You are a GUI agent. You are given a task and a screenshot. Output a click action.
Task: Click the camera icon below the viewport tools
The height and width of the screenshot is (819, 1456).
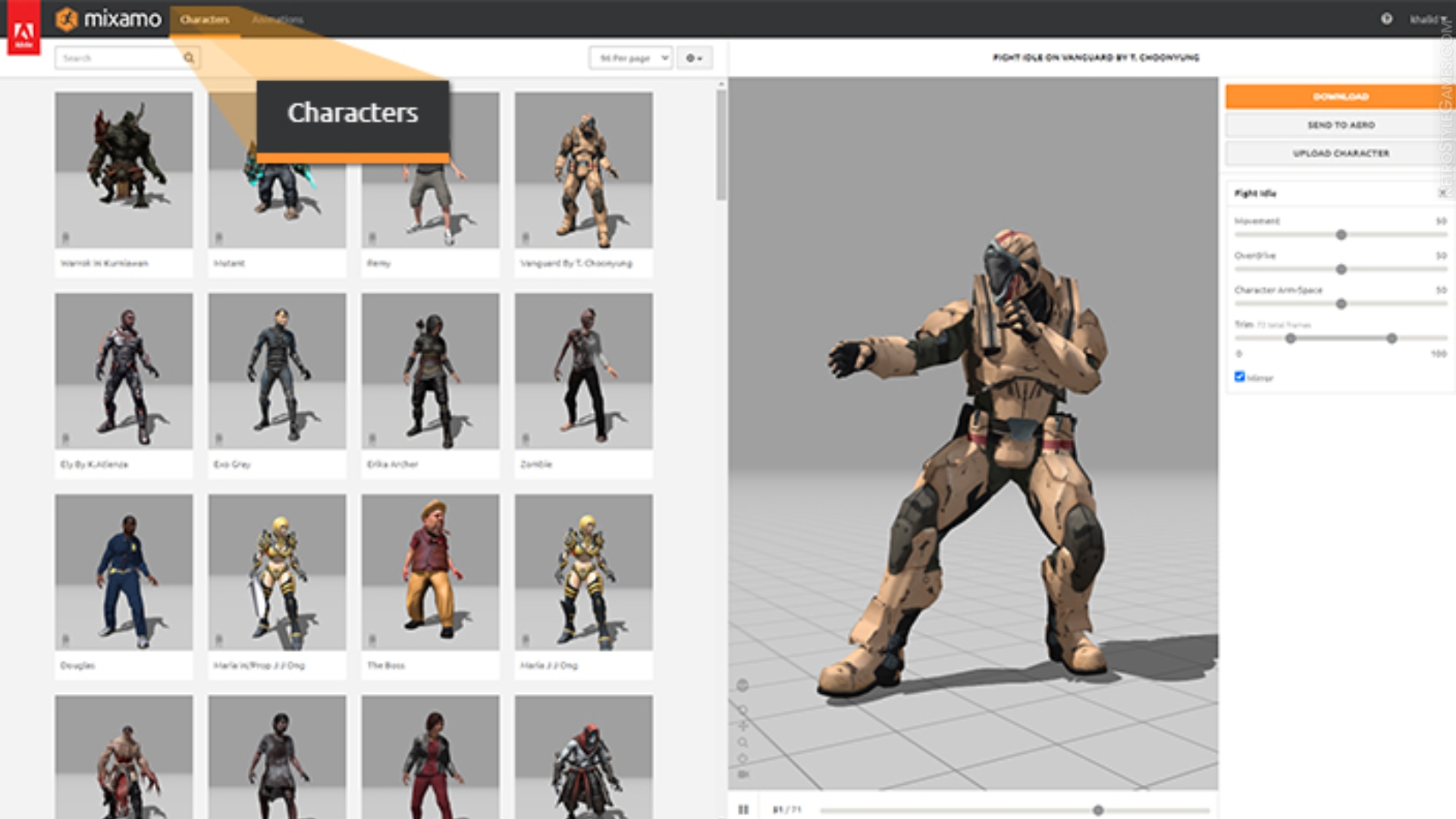click(744, 772)
